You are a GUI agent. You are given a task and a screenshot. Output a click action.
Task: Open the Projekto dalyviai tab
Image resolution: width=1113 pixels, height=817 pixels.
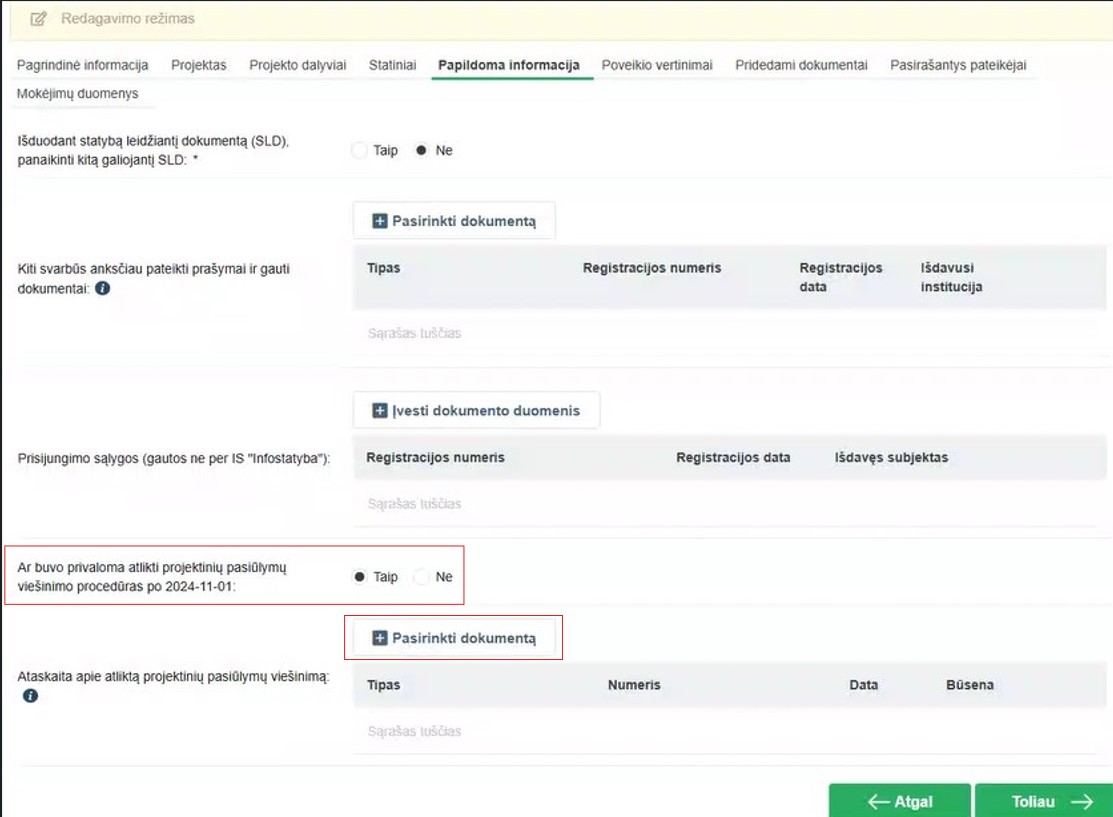(x=297, y=65)
